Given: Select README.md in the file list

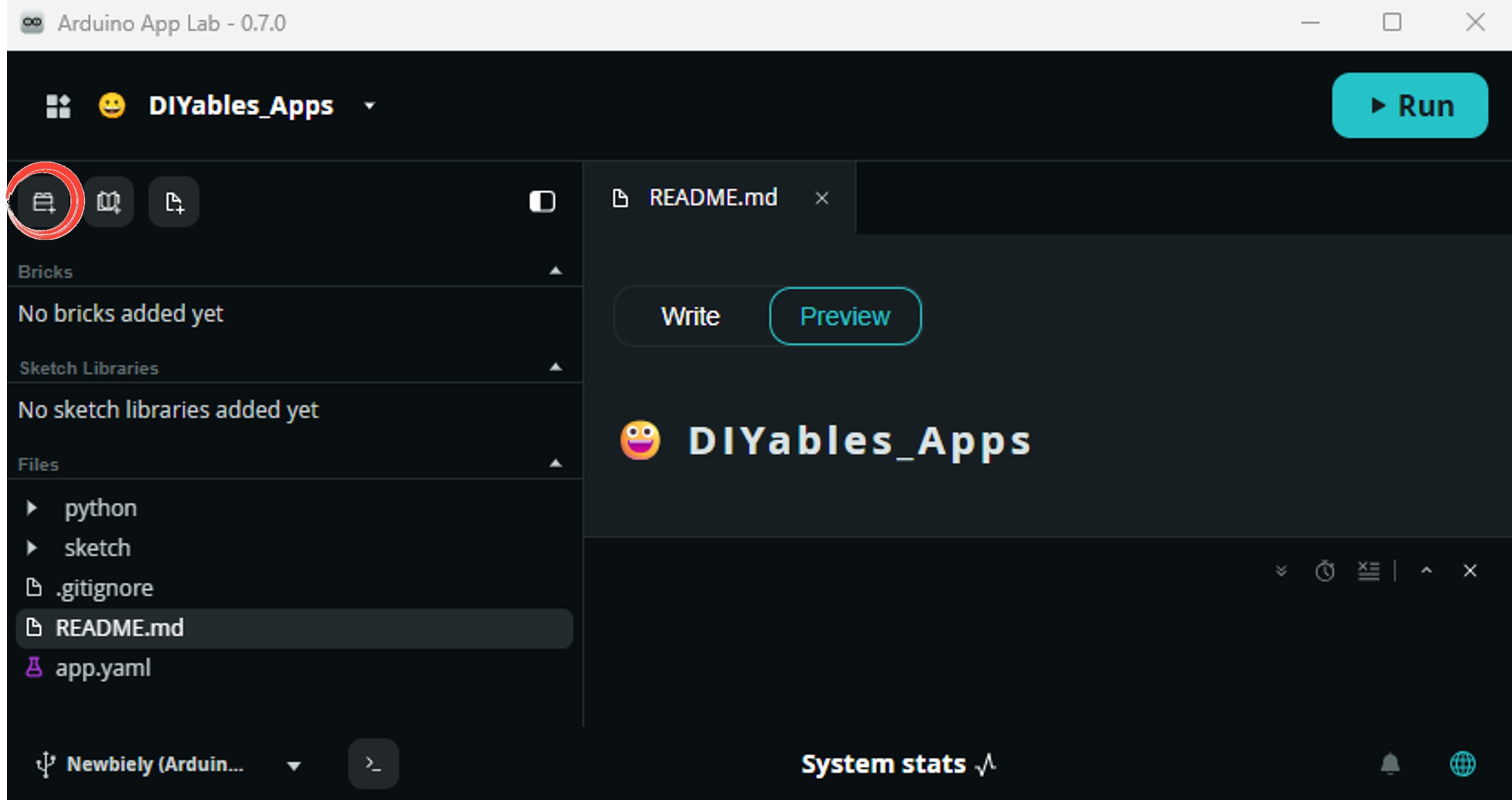Looking at the screenshot, I should click(x=294, y=628).
